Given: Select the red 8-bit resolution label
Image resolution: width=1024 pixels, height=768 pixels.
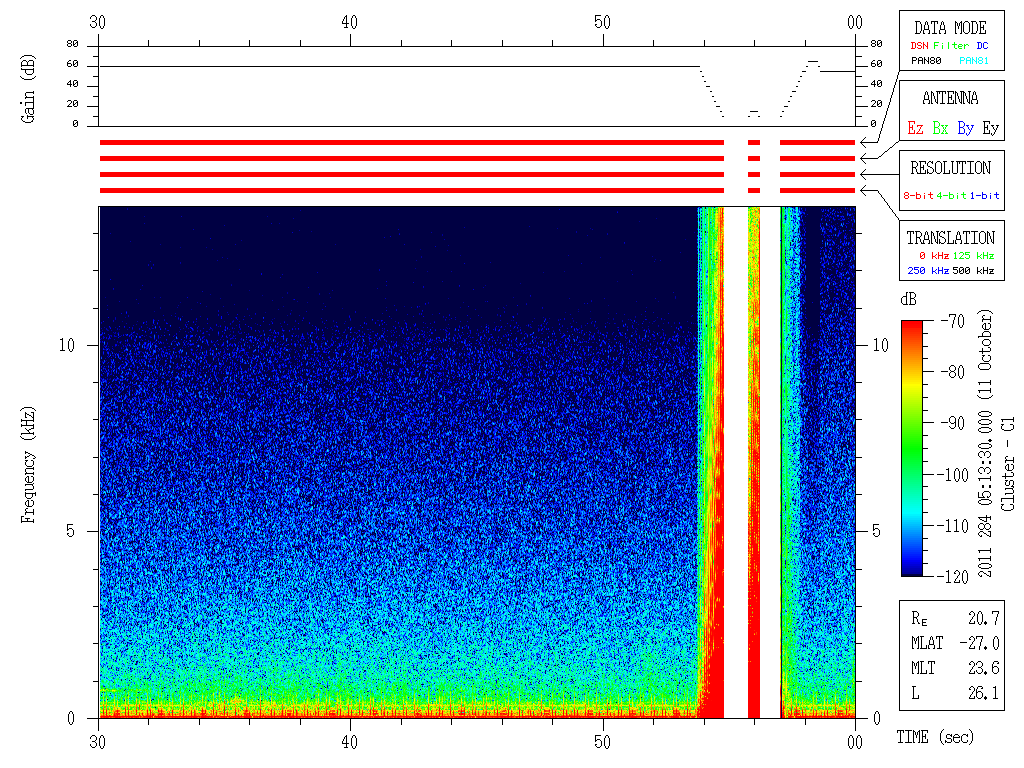Looking at the screenshot, I should pyautogui.click(x=918, y=195).
